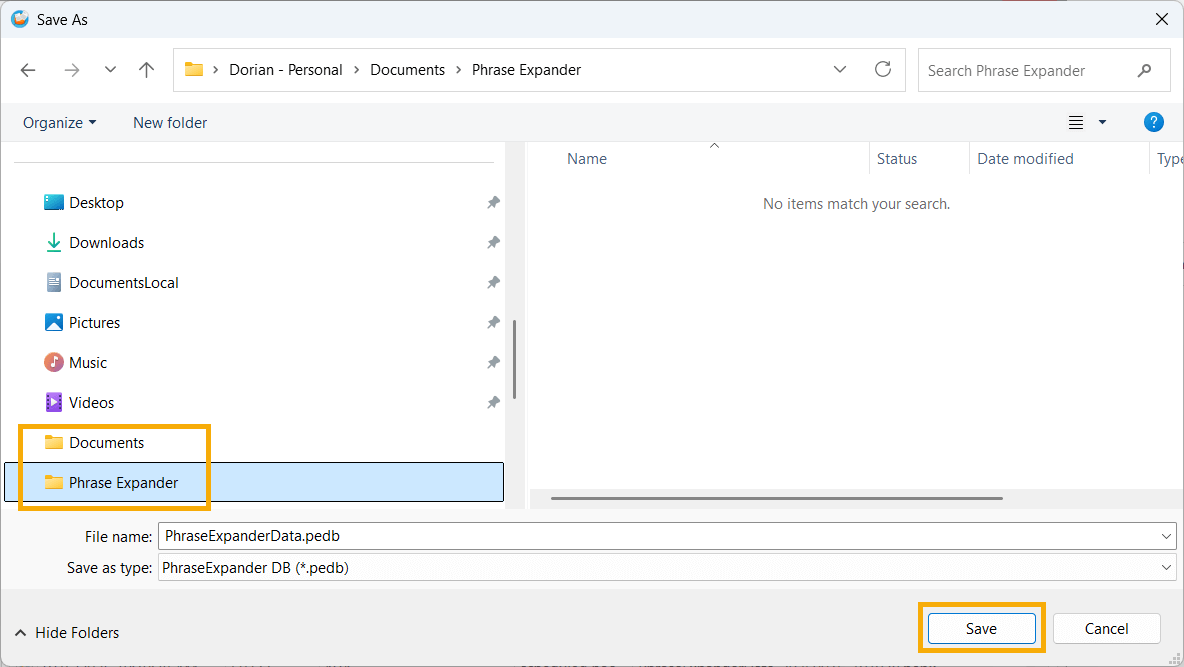Select Dorian - Personal in breadcrumb path
1184x667 pixels.
(285, 69)
